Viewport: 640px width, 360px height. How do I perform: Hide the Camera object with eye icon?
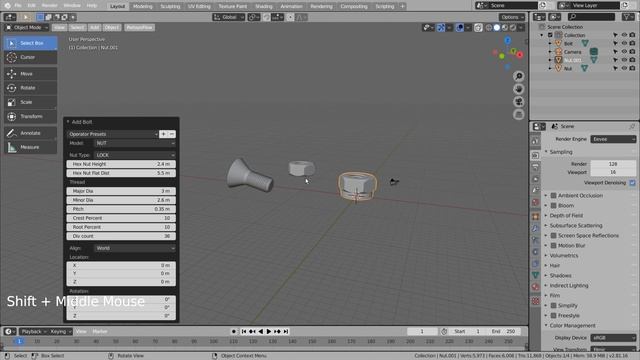[624, 52]
